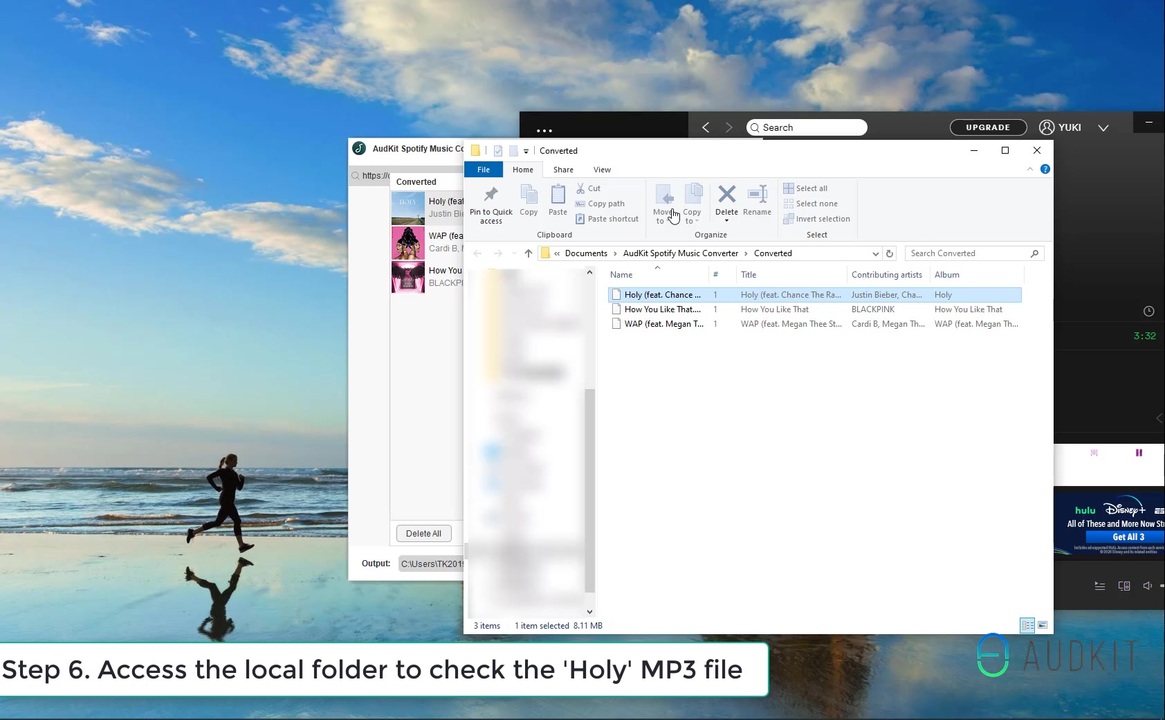Click Get All 3 in Hulu ad

click(1128, 537)
